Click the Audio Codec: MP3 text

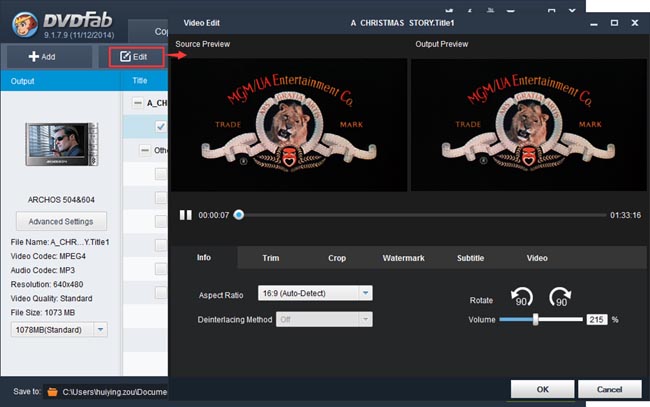click(43, 270)
